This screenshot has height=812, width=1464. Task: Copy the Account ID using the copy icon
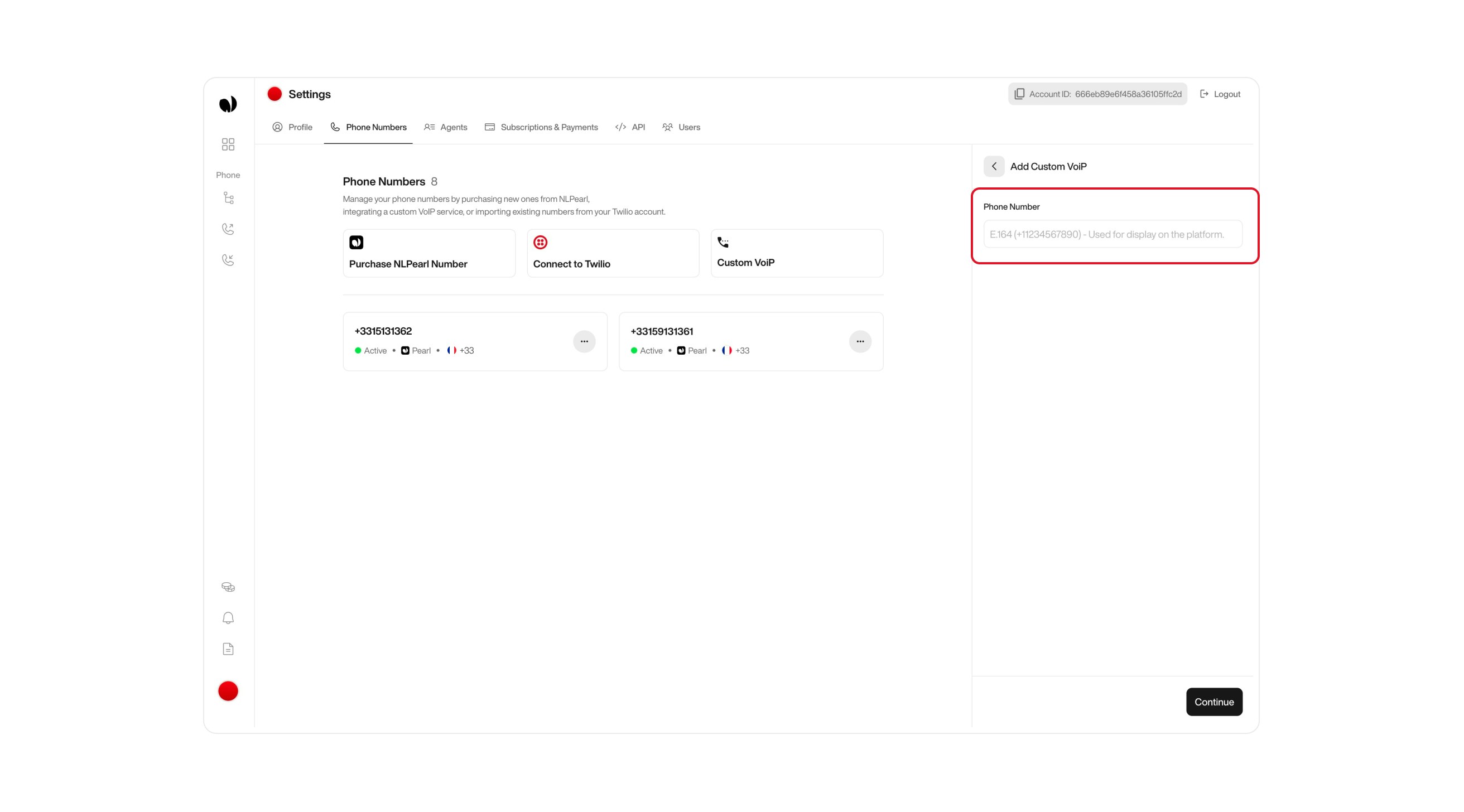[1019, 94]
